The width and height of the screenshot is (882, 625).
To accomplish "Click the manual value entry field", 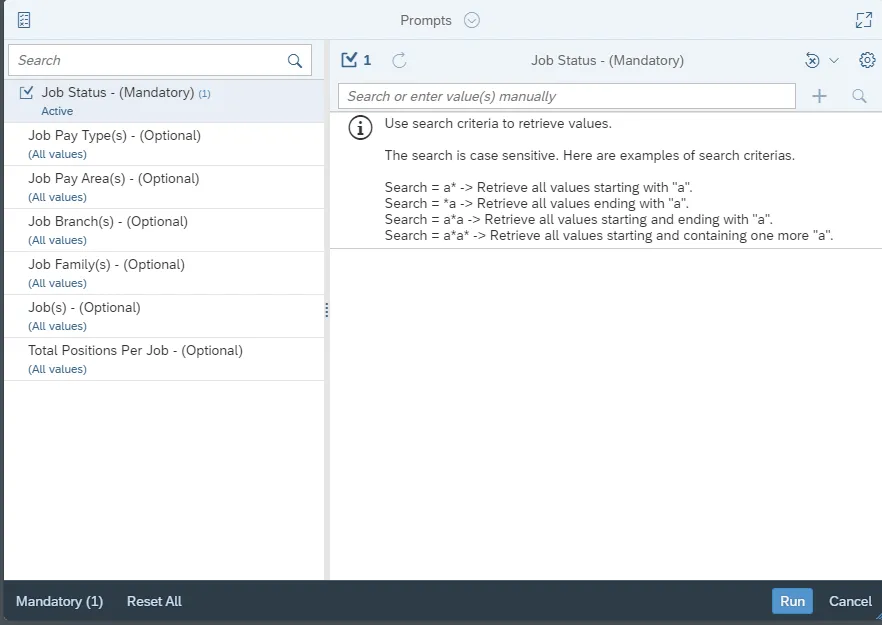I will click(566, 96).
